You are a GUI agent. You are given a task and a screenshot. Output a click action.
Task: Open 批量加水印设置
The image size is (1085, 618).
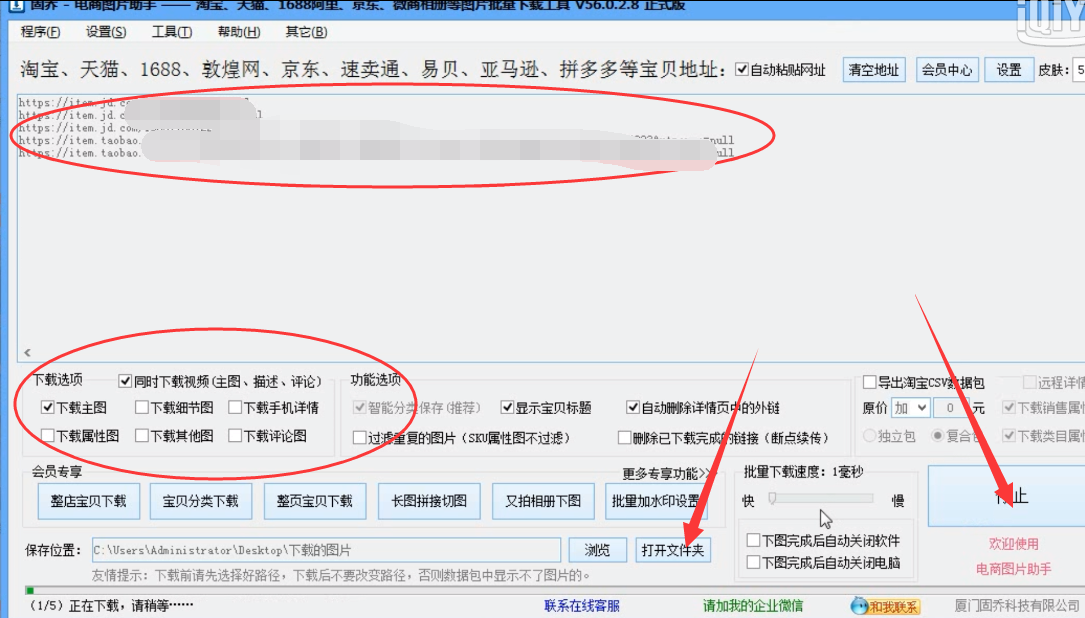pyautogui.click(x=656, y=501)
